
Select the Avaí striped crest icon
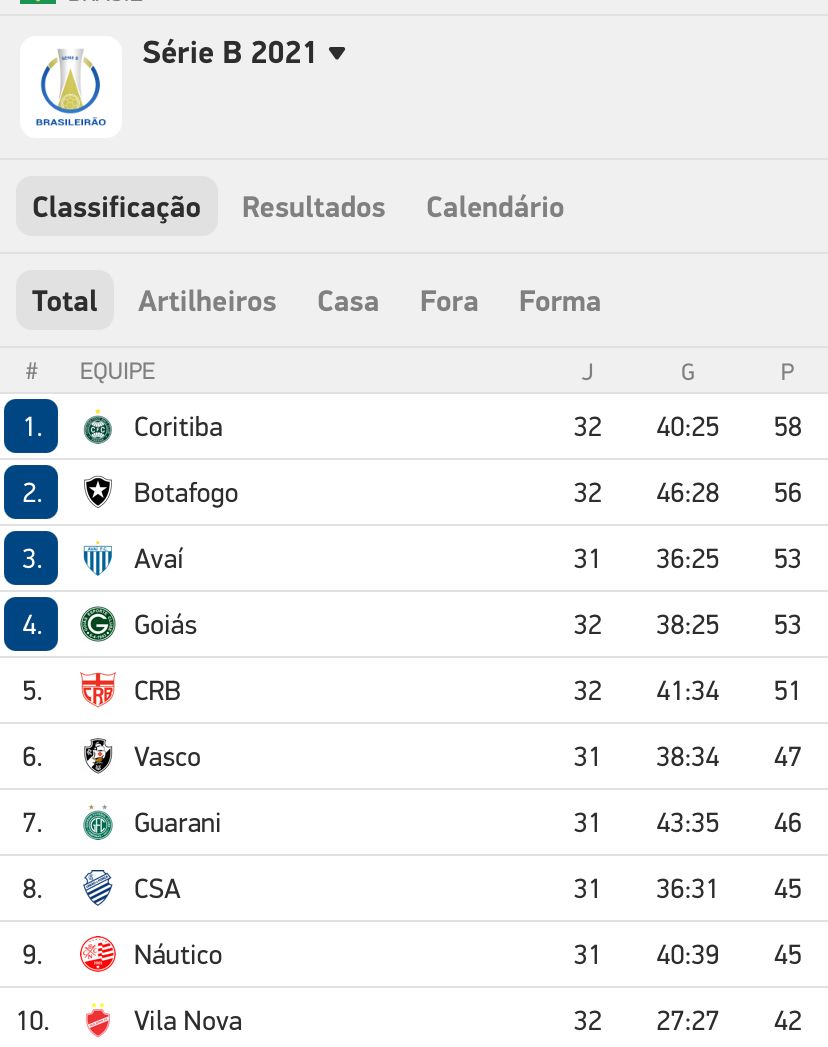[97, 558]
